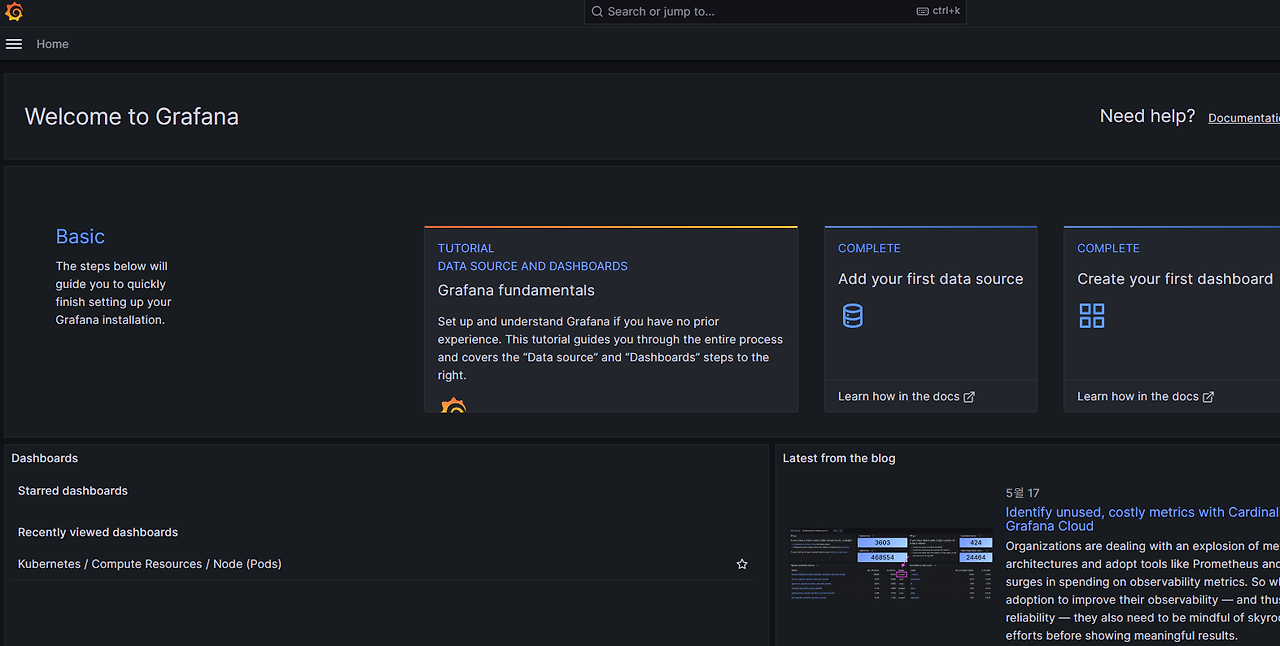
Task: Click COMPLETE label on dashboard card
Action: click(x=1108, y=248)
